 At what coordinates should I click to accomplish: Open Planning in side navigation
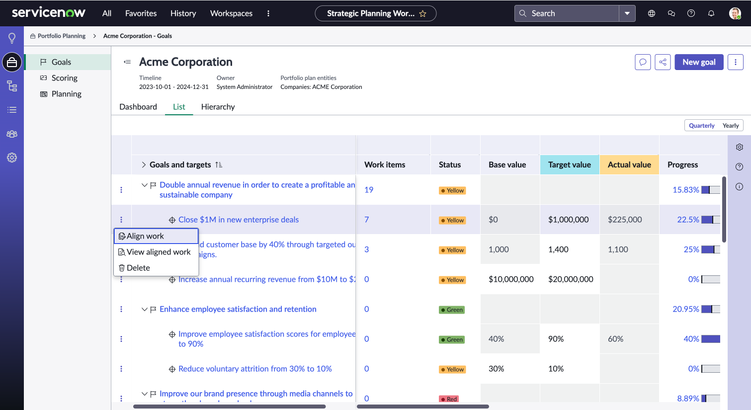click(66, 94)
